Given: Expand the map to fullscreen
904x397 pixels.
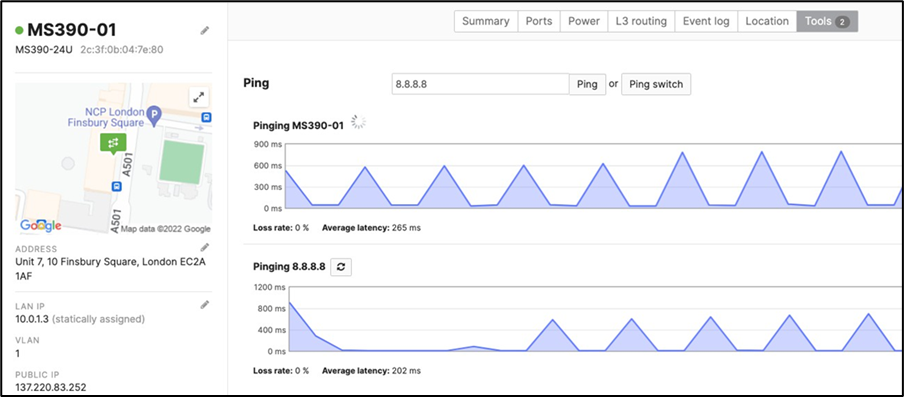Looking at the screenshot, I should tap(199, 97).
